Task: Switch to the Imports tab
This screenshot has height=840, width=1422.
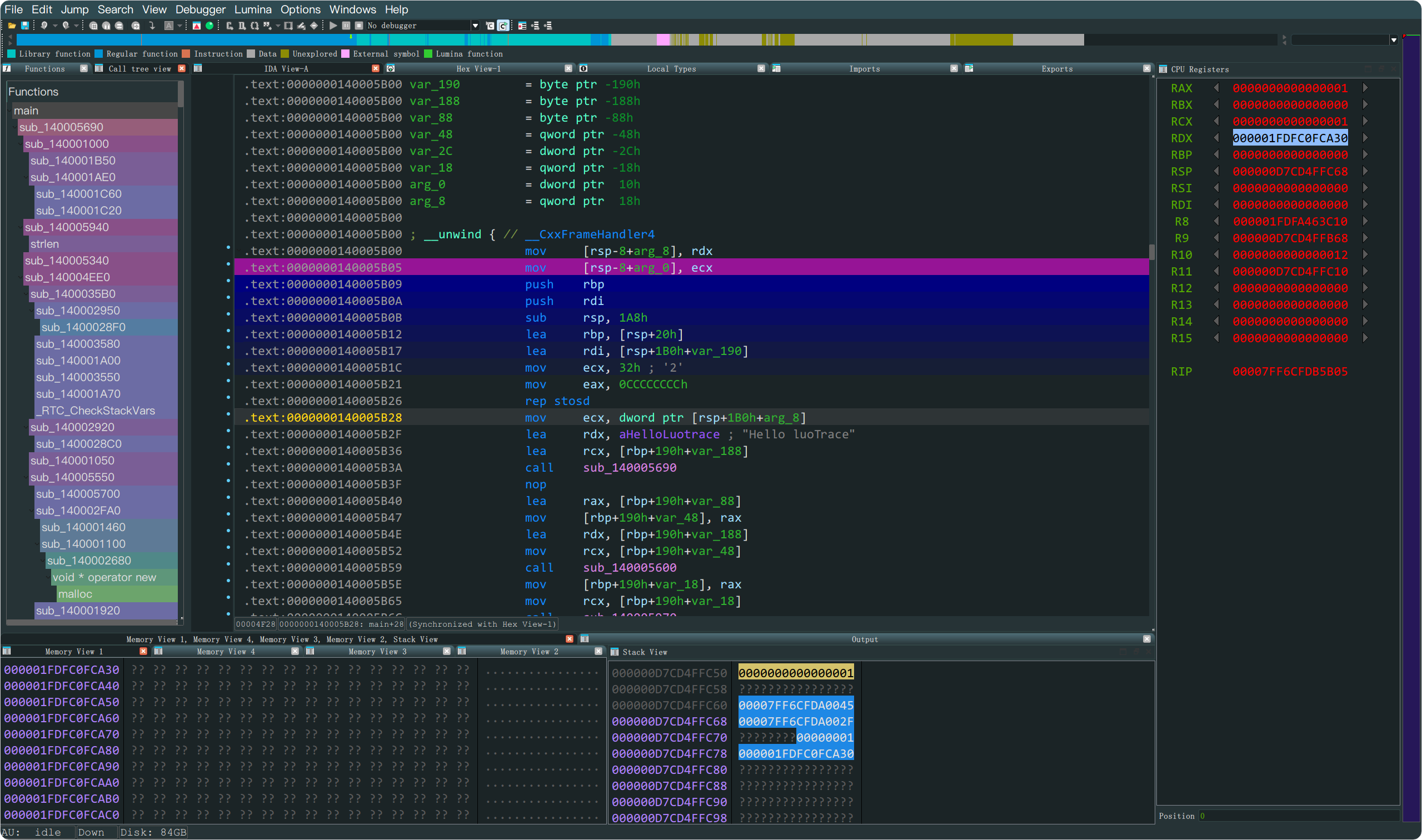Action: point(864,68)
